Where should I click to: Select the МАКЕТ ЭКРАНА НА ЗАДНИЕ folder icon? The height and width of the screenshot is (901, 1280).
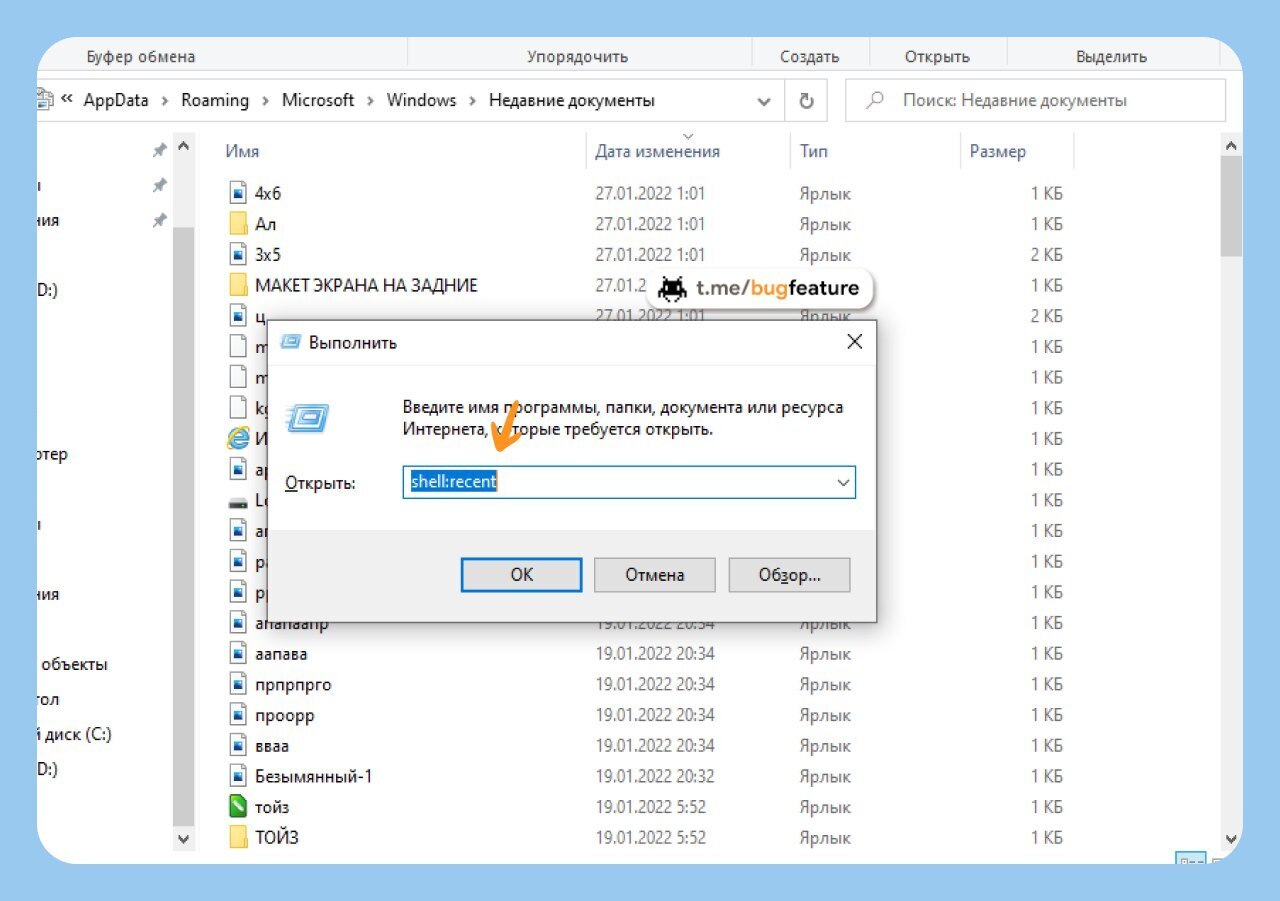[238, 285]
